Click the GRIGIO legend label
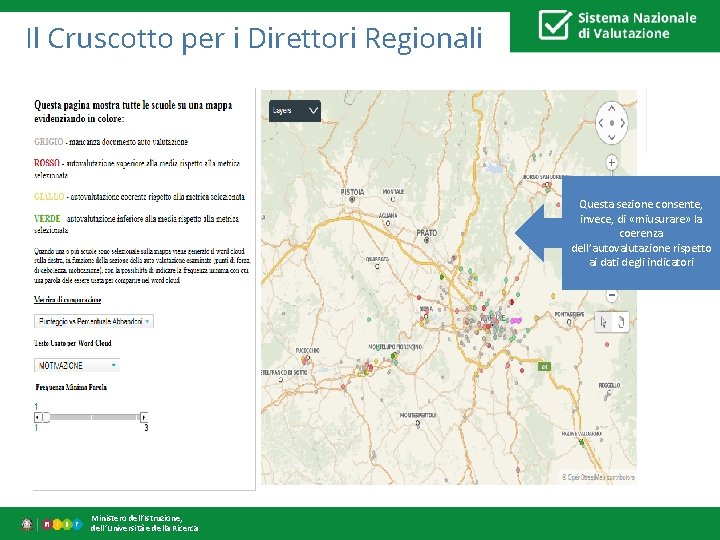Image resolution: width=720 pixels, height=540 pixels. [x=49, y=141]
